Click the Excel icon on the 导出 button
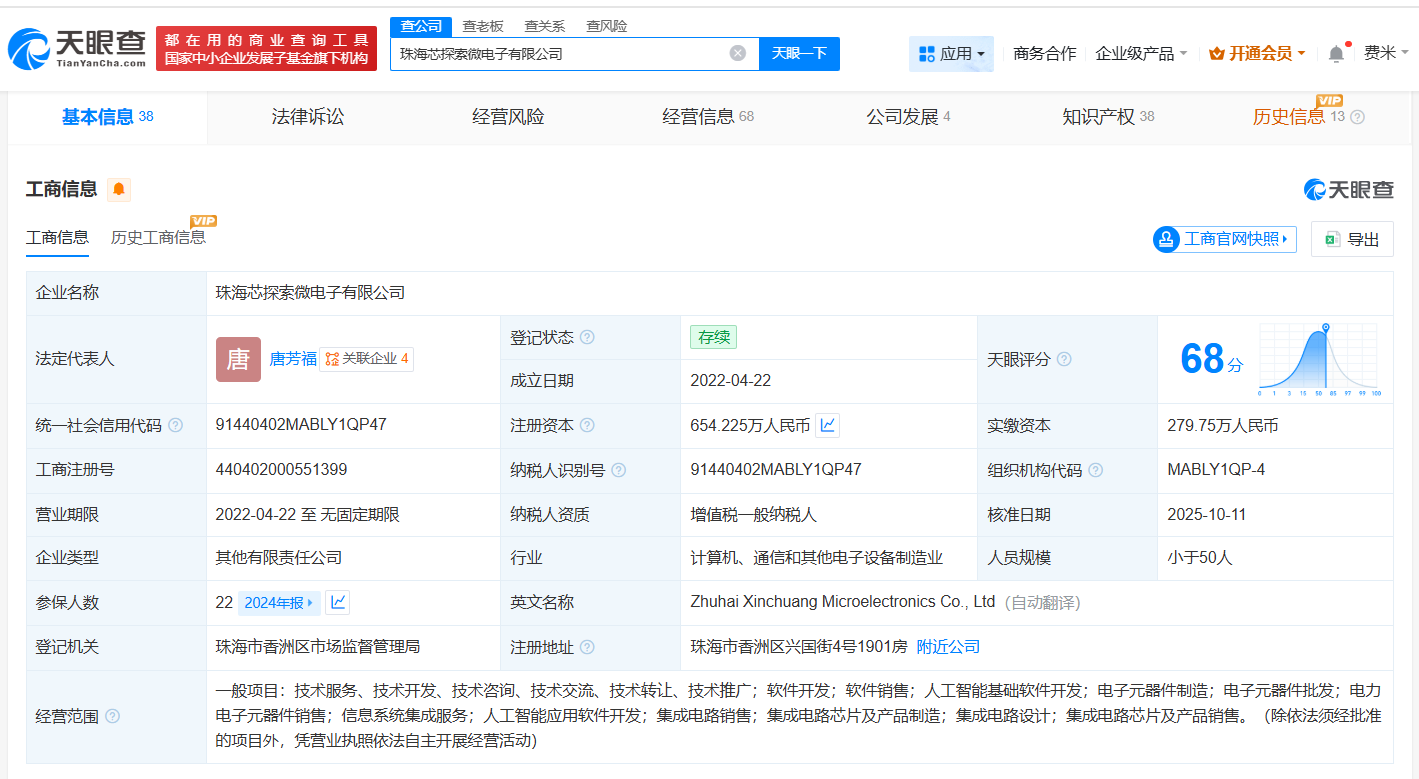The width and height of the screenshot is (1419, 779). [1330, 238]
